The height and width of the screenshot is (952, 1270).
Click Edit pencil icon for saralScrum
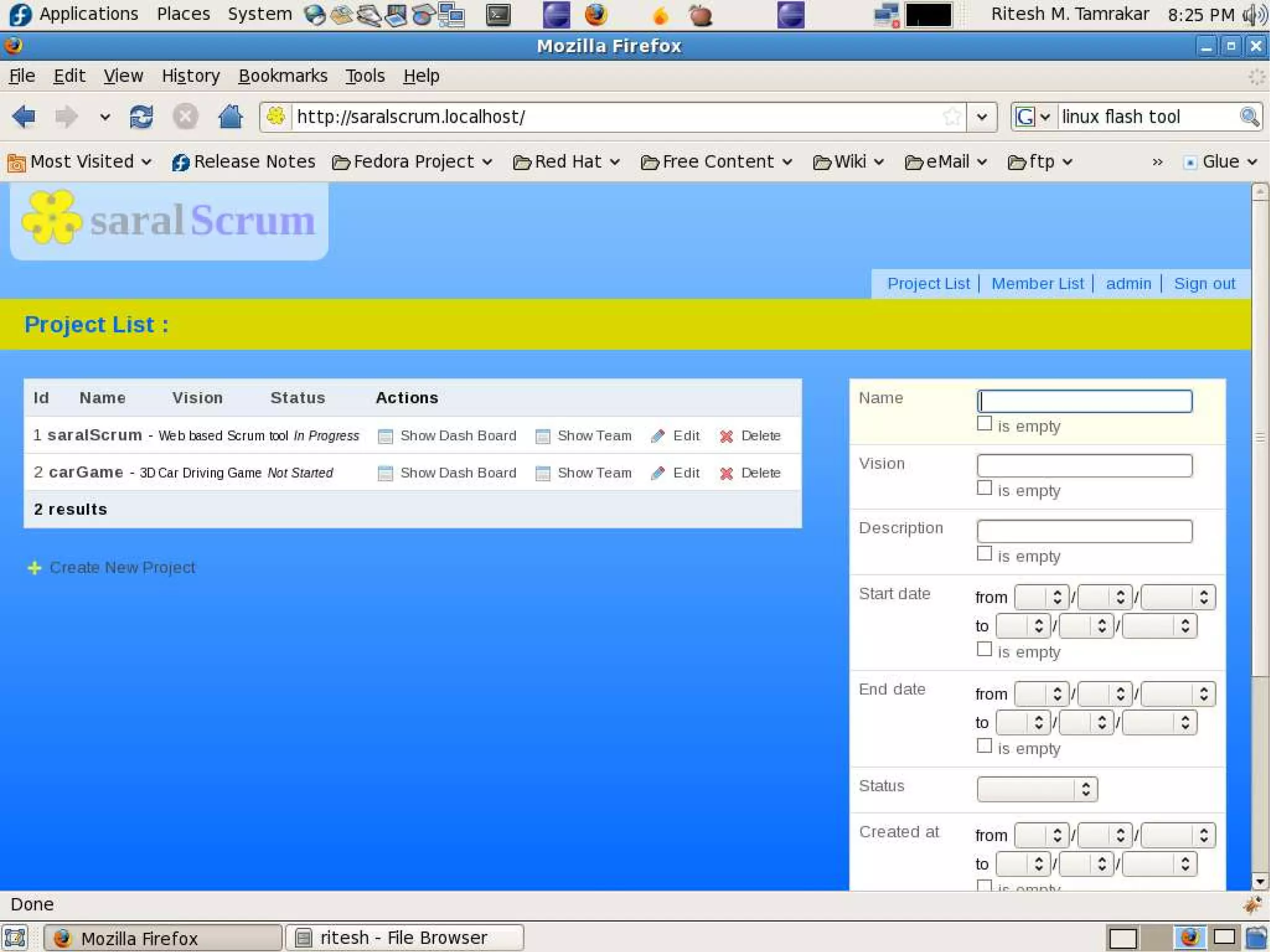pos(658,437)
